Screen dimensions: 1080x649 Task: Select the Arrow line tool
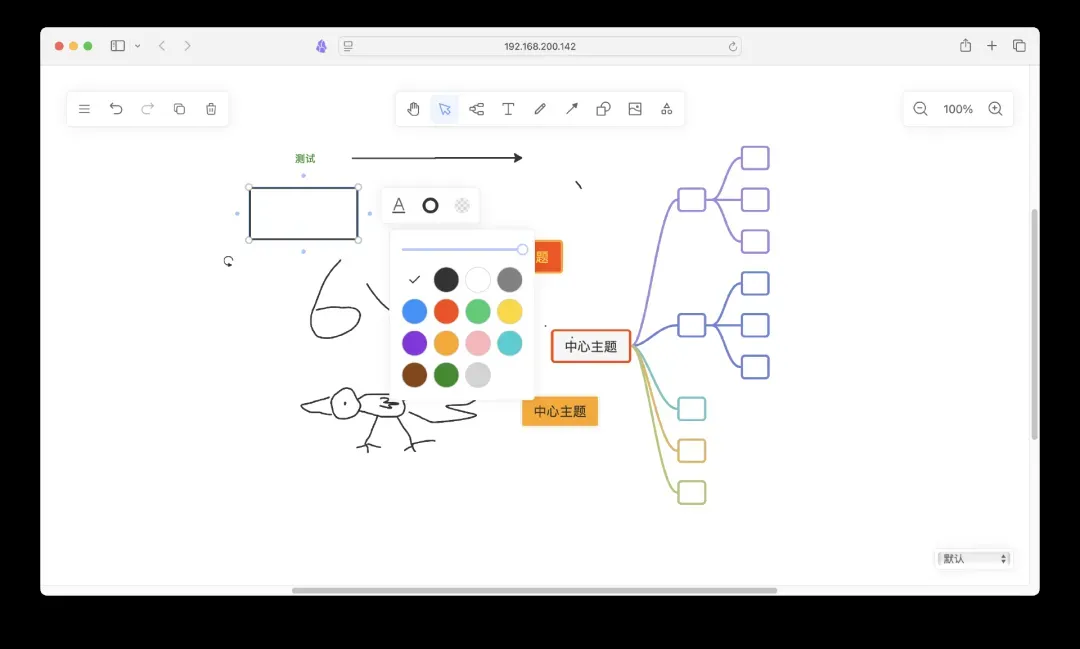[x=572, y=109]
